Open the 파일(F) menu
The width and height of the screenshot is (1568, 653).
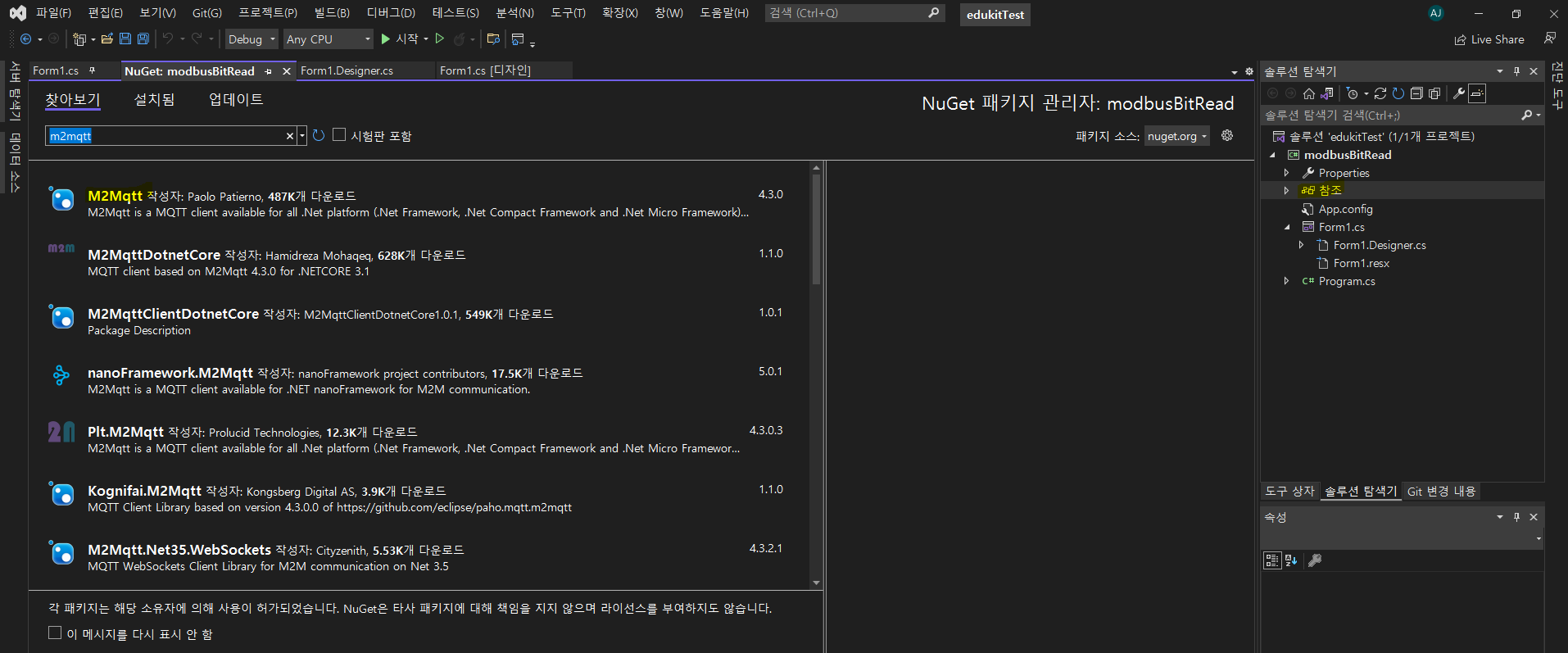[x=53, y=13]
